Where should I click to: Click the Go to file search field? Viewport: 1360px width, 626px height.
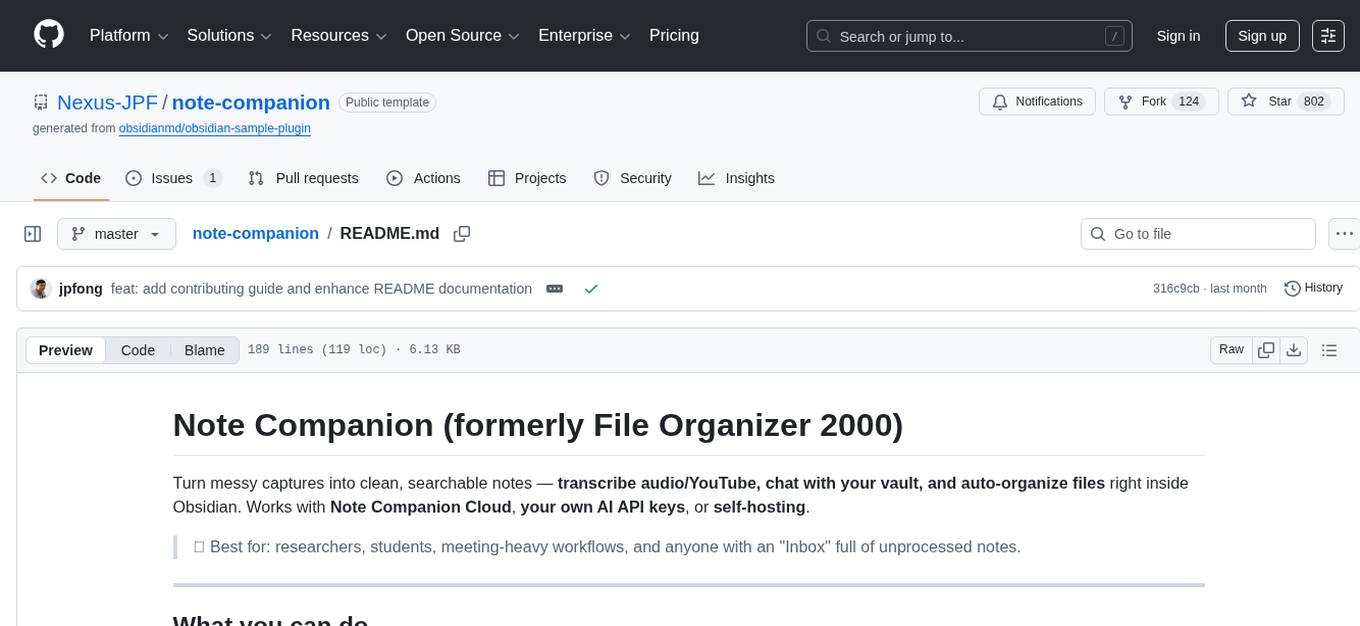pyautogui.click(x=1197, y=233)
